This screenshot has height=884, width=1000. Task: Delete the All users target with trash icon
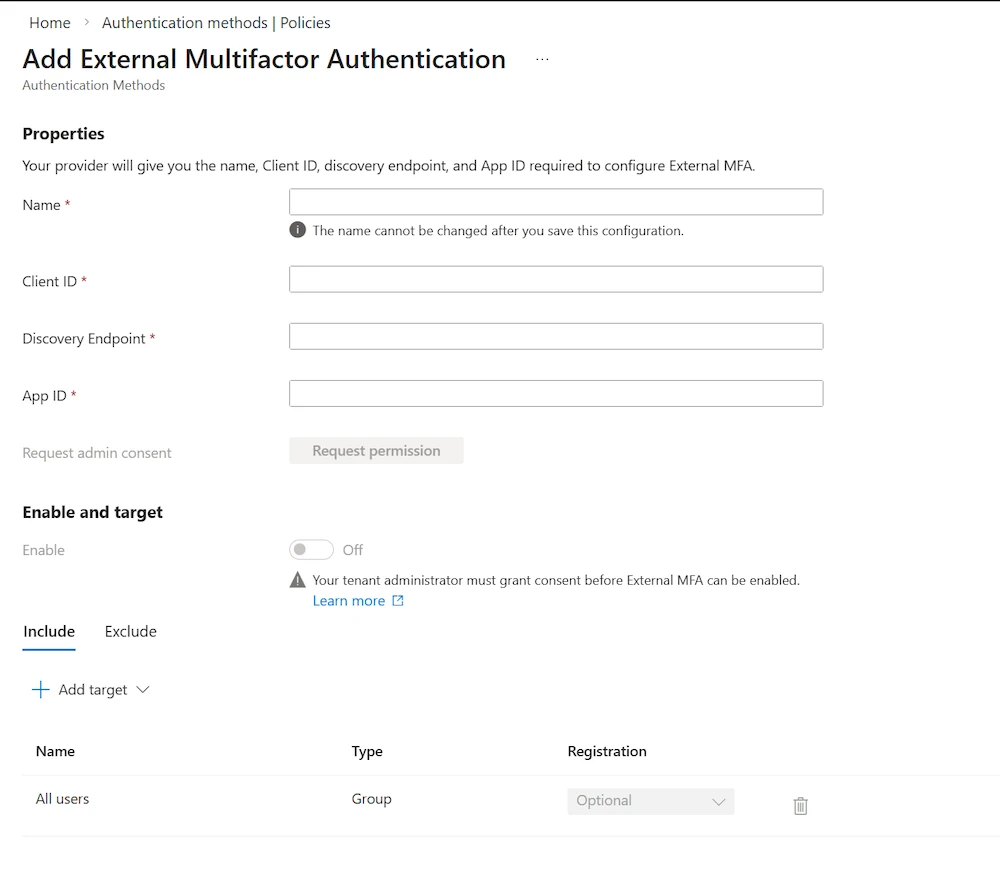click(800, 805)
